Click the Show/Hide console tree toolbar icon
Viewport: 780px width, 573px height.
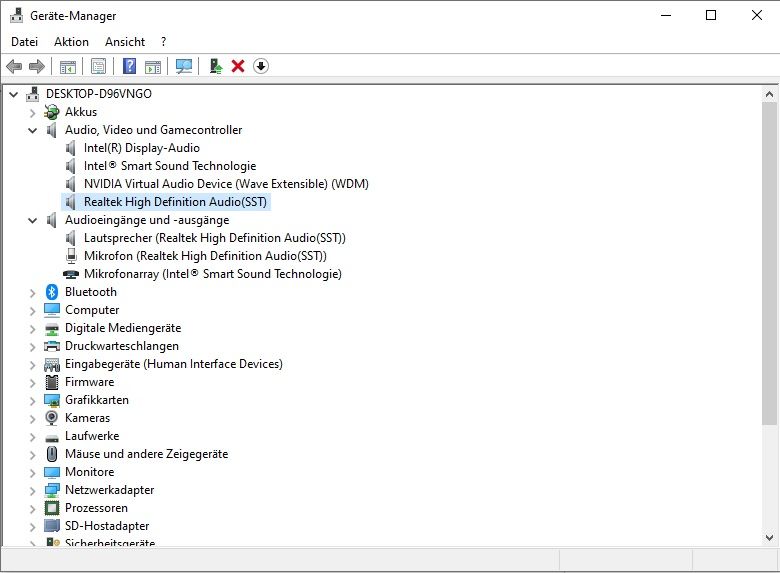(68, 66)
